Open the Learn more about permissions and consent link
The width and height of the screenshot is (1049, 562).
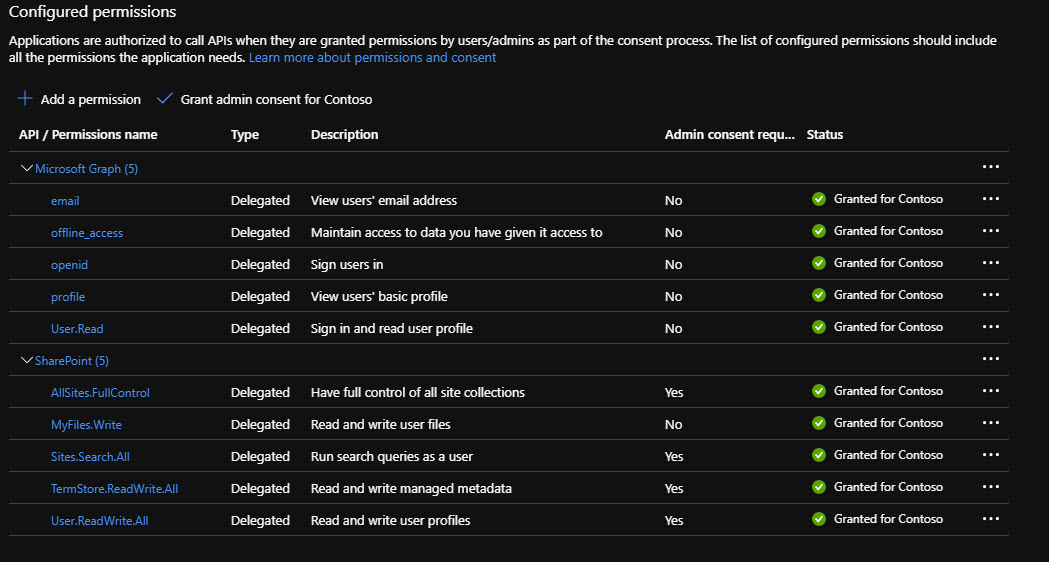click(x=372, y=58)
